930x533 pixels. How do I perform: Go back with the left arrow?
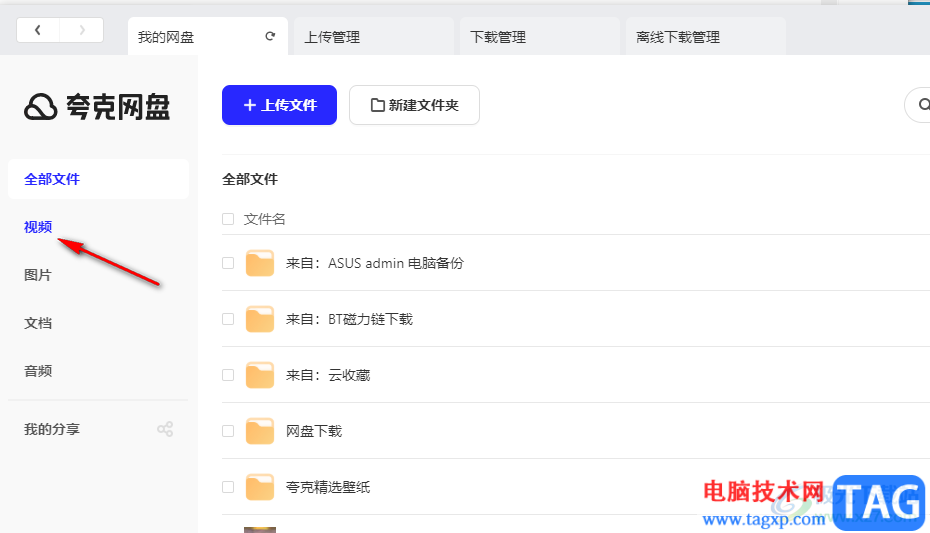(38, 30)
